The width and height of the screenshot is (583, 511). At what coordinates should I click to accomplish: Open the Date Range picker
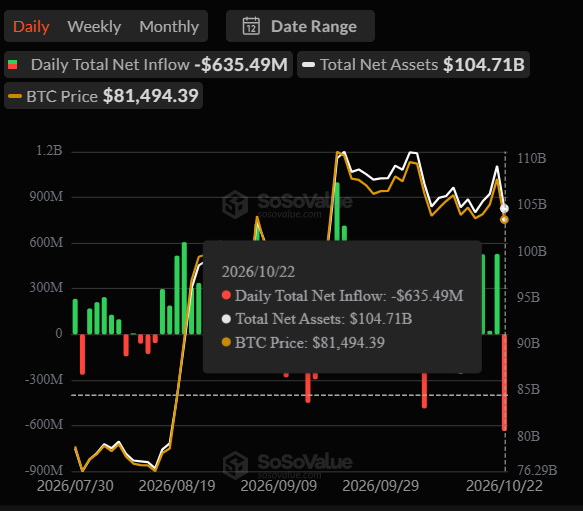click(300, 26)
